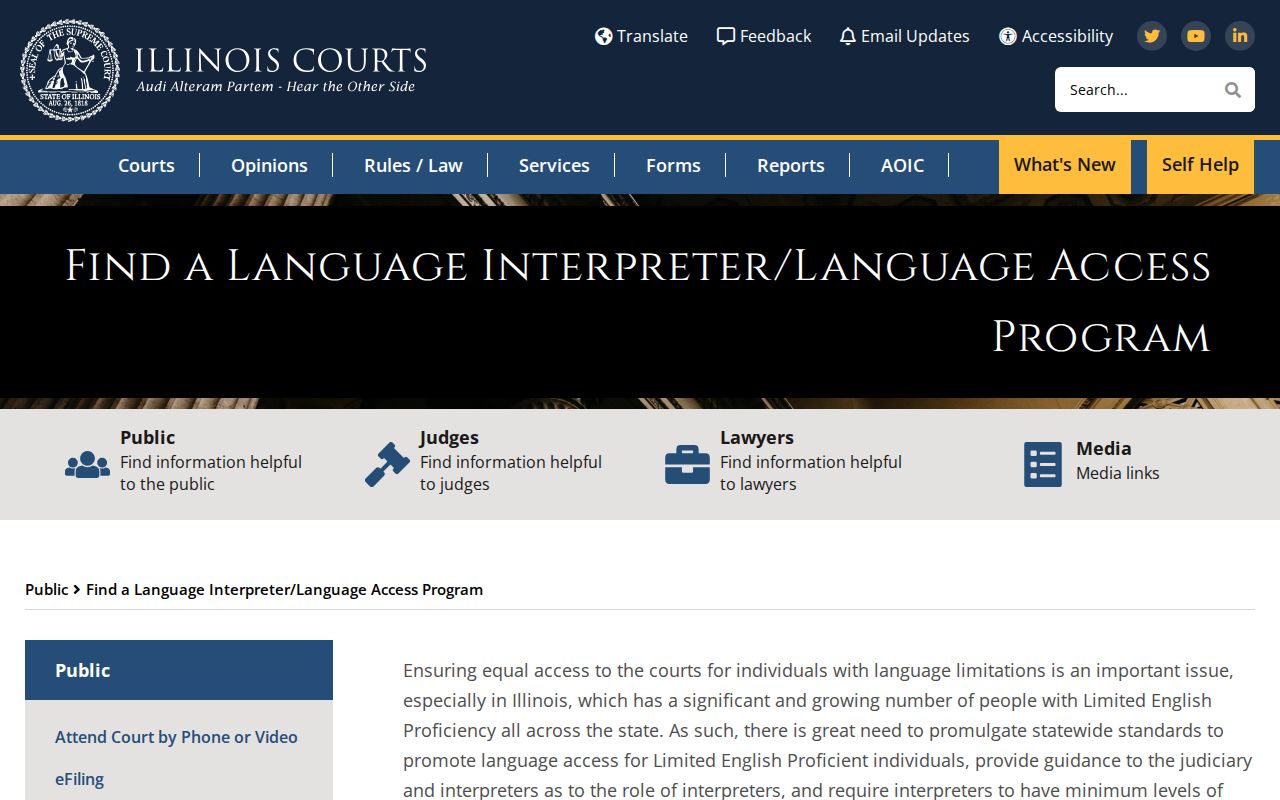Image resolution: width=1280 pixels, height=800 pixels.
Task: Click the What's New button
Action: pyautogui.click(x=1064, y=166)
